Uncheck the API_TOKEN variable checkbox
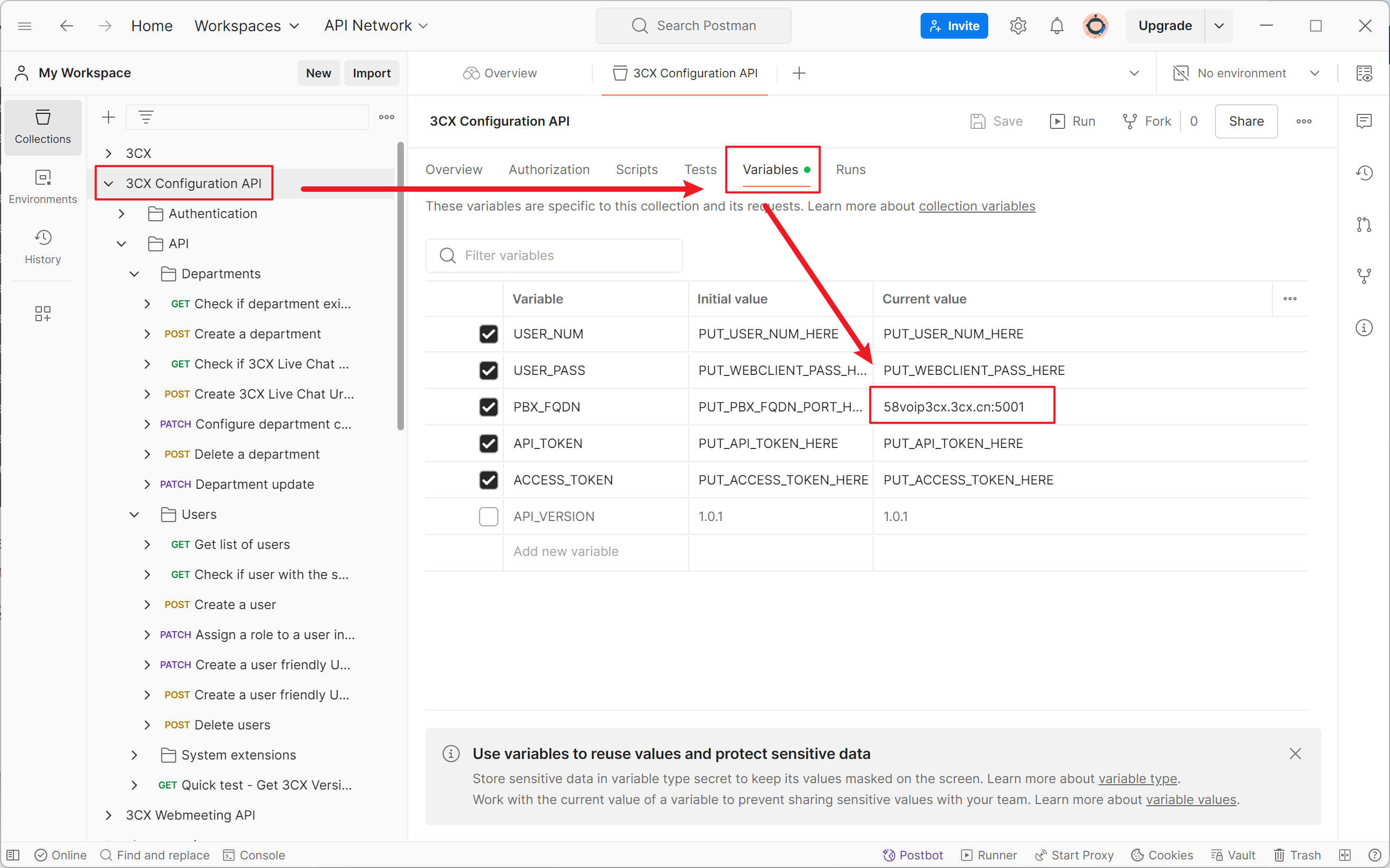Screen dimensions: 1390x868 pos(488,443)
